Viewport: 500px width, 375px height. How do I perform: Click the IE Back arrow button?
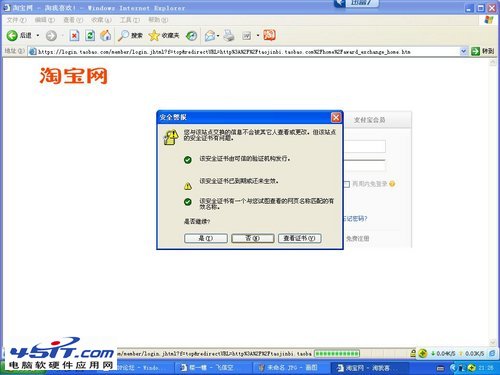pyautogui.click(x=12, y=35)
